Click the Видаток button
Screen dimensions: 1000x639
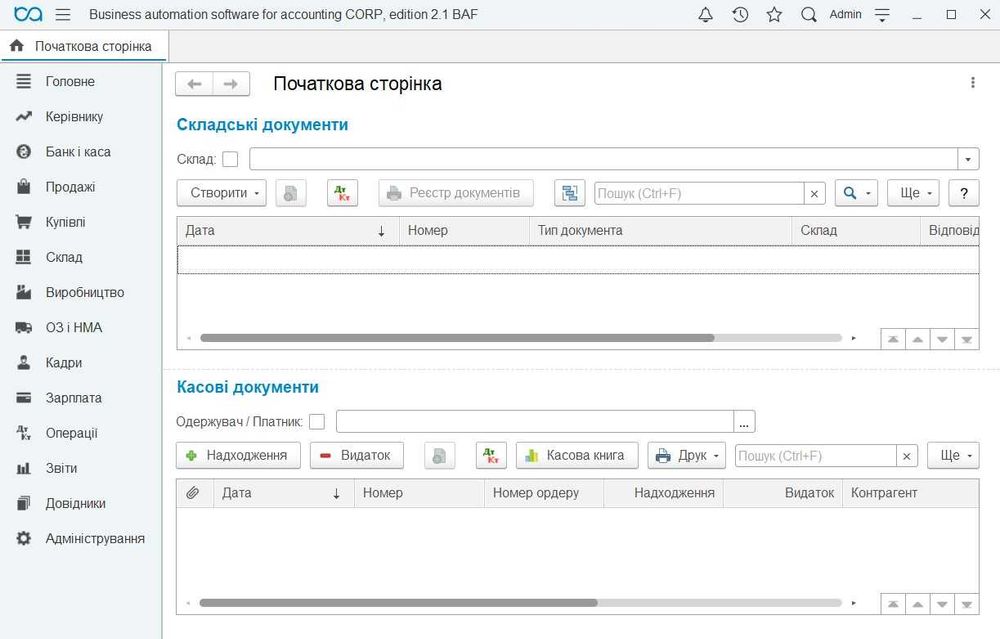[357, 455]
